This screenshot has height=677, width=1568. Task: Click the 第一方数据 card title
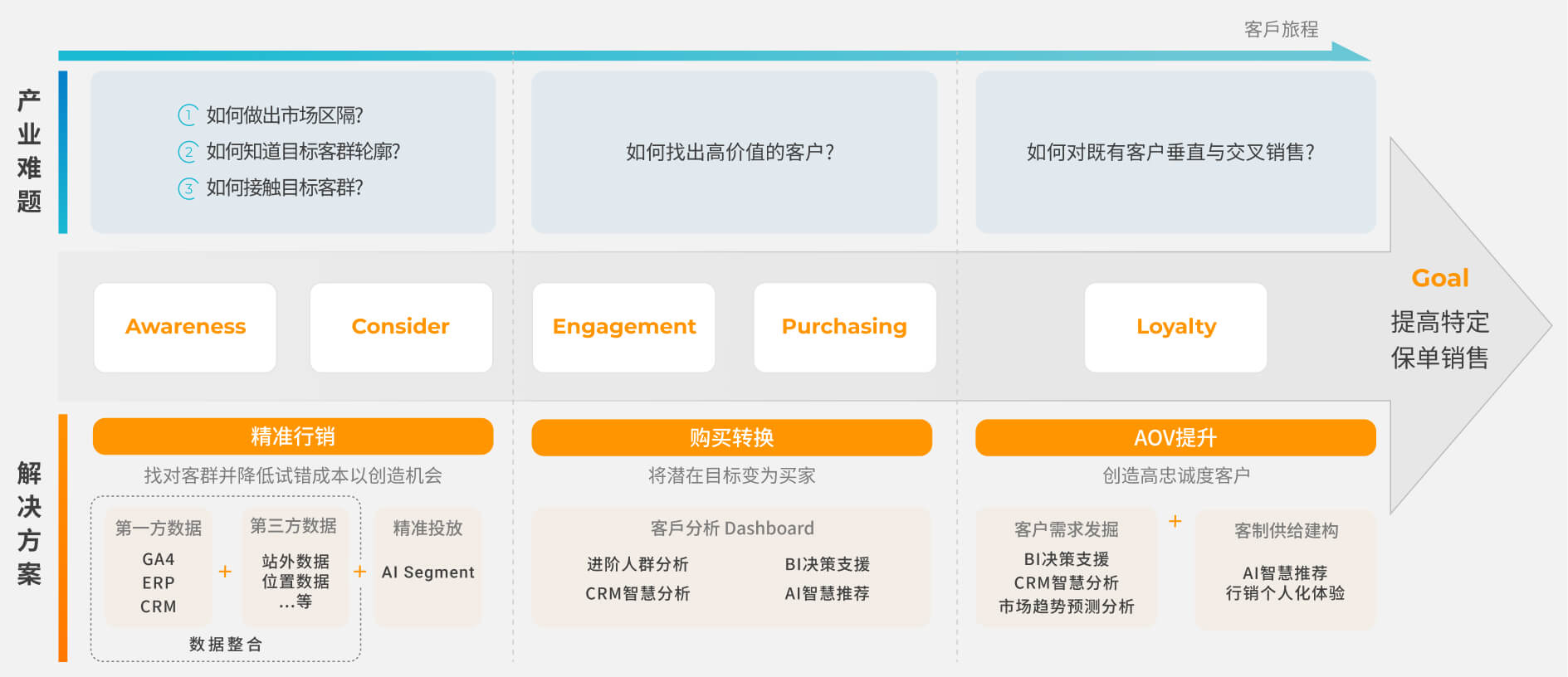tap(159, 528)
